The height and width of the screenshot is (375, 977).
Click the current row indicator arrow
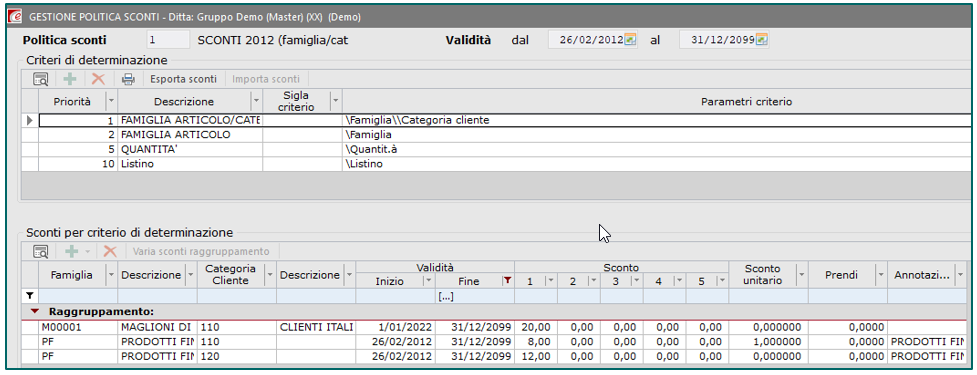29,120
